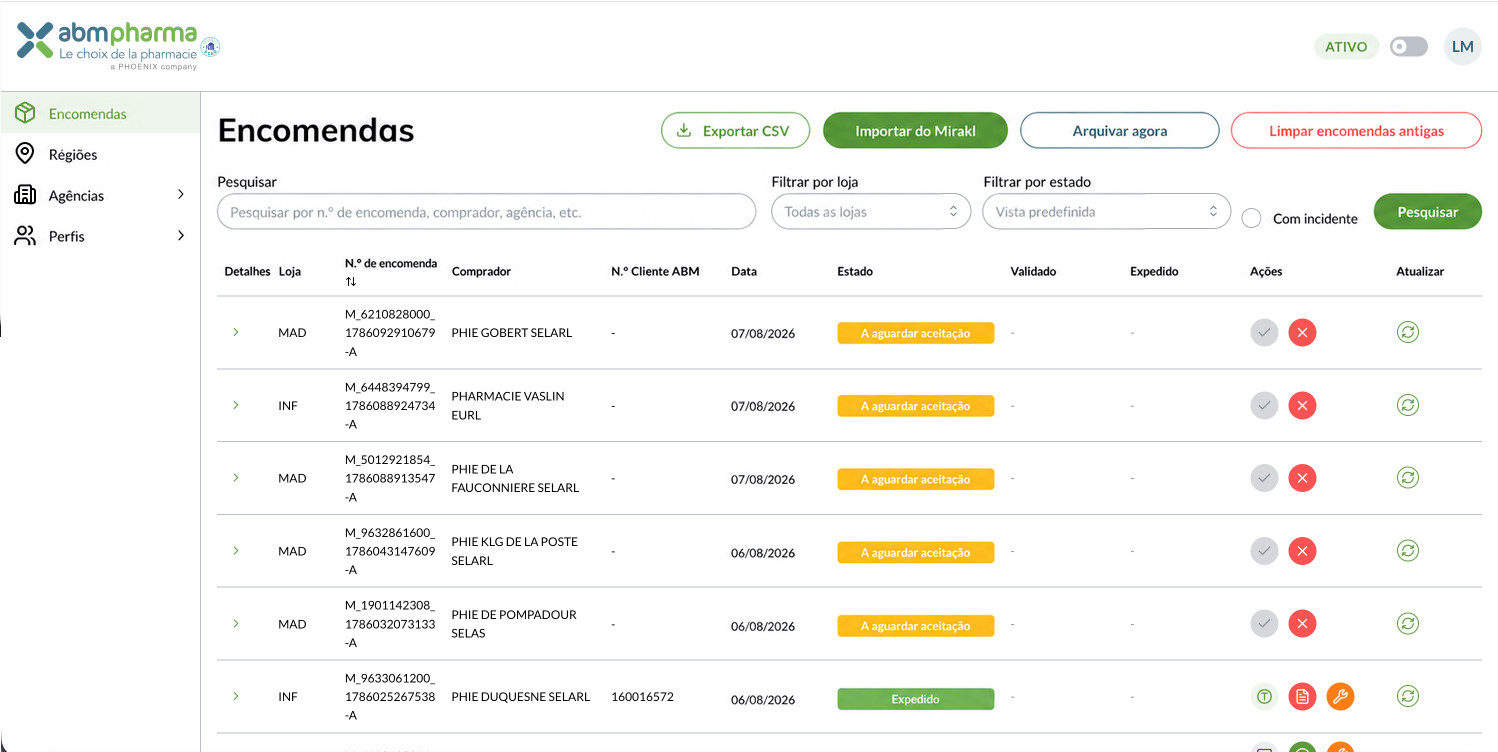Refresh the PHIE DE LA FAUCONNIERE order
This screenshot has width=1498, height=752.
tap(1408, 479)
